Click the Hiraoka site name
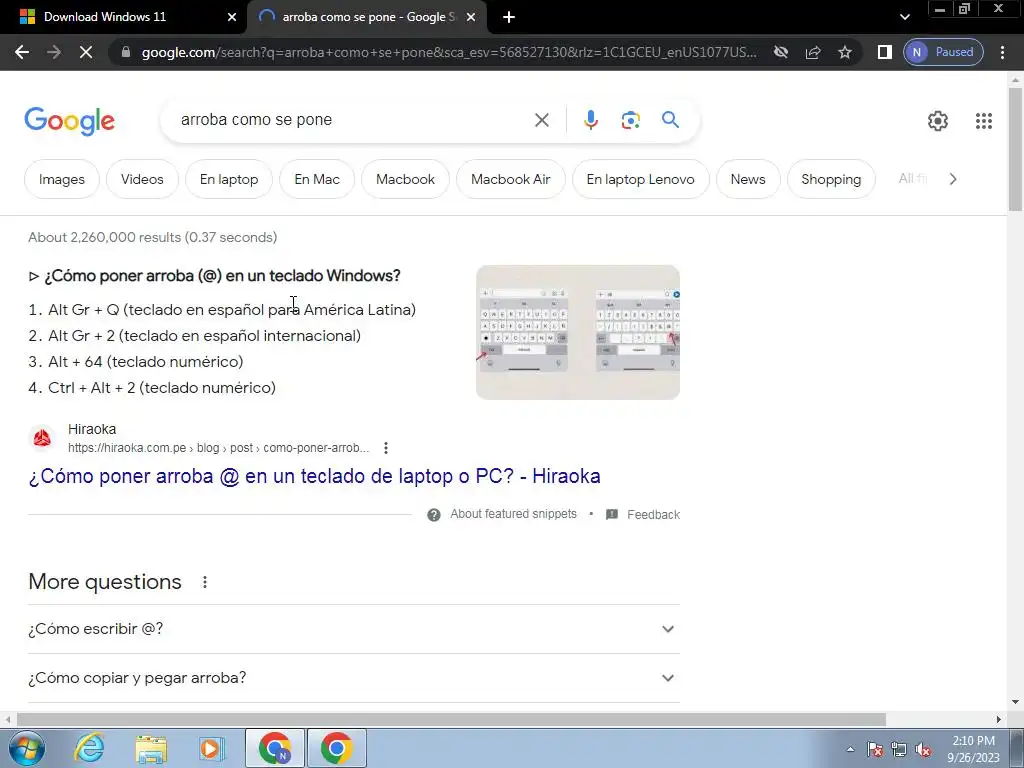The height and width of the screenshot is (768, 1024). (92, 429)
